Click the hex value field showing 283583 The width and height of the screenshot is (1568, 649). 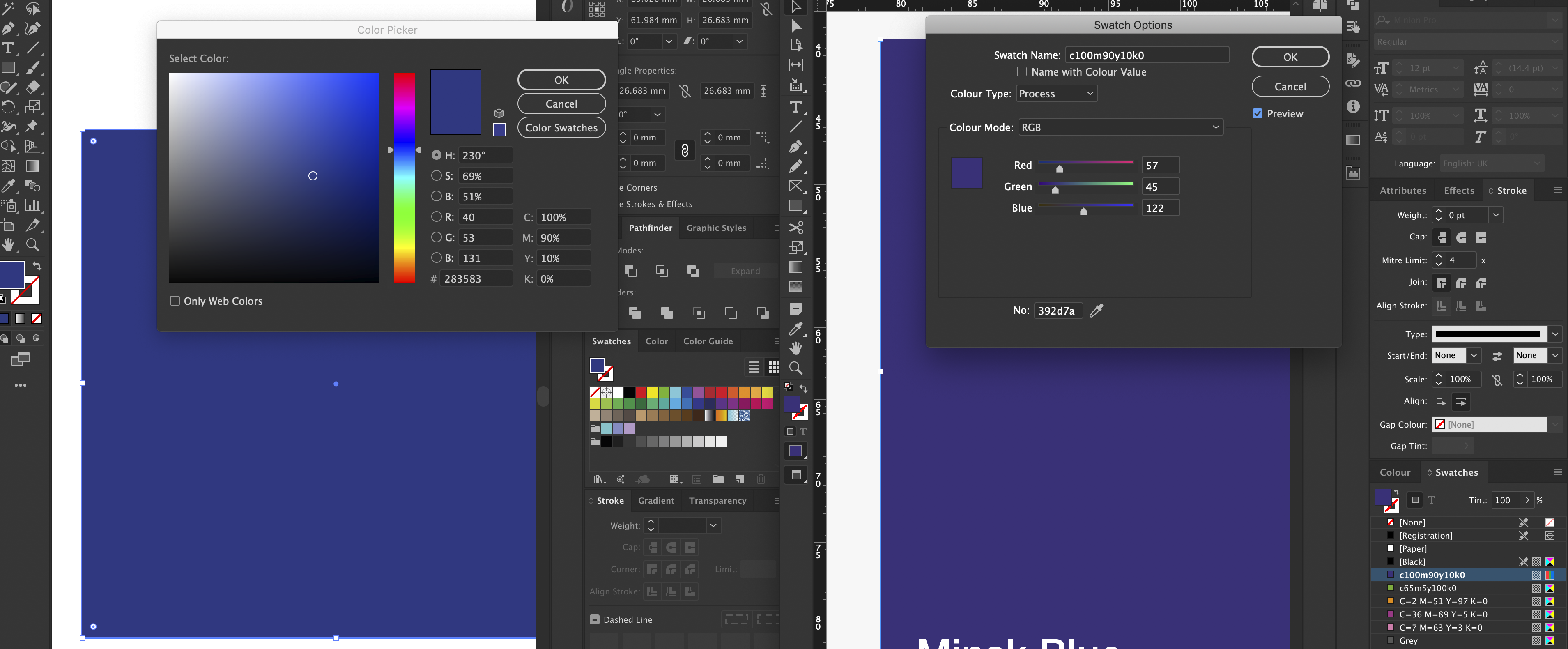click(478, 278)
